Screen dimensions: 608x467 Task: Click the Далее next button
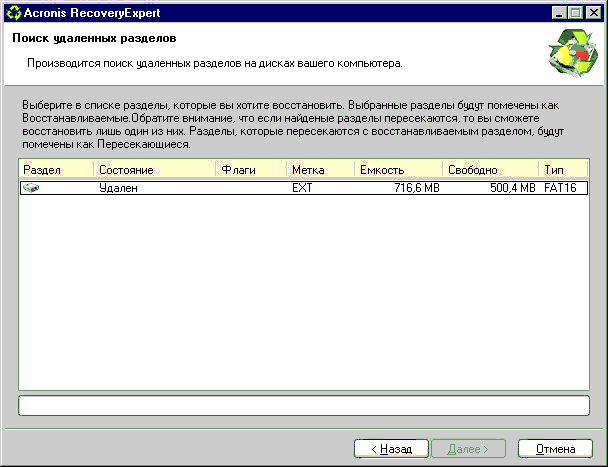[468, 449]
